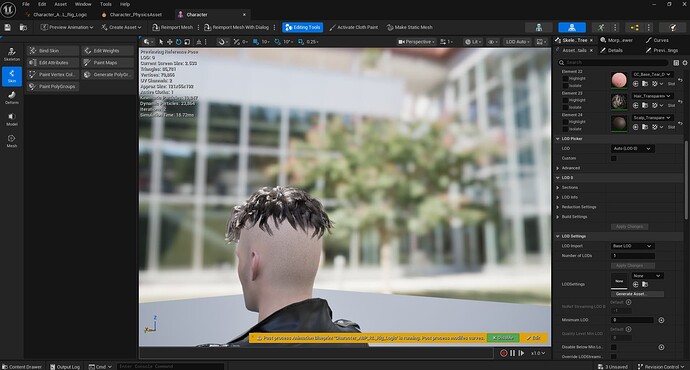Viewport: 690px width, 370px height.
Task: Open the Physics editor mode button
Action: pos(672,27)
